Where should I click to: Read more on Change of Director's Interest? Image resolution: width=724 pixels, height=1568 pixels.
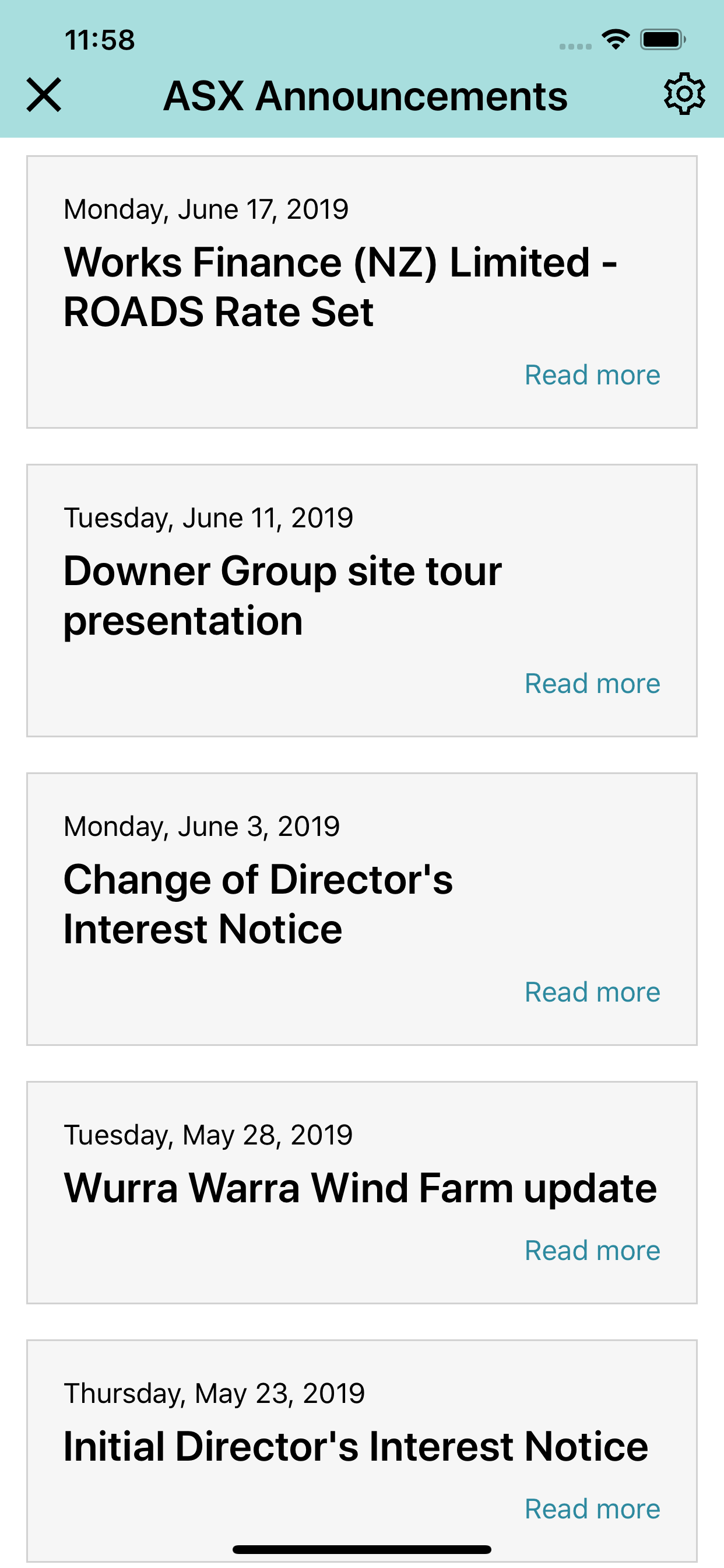tap(592, 992)
